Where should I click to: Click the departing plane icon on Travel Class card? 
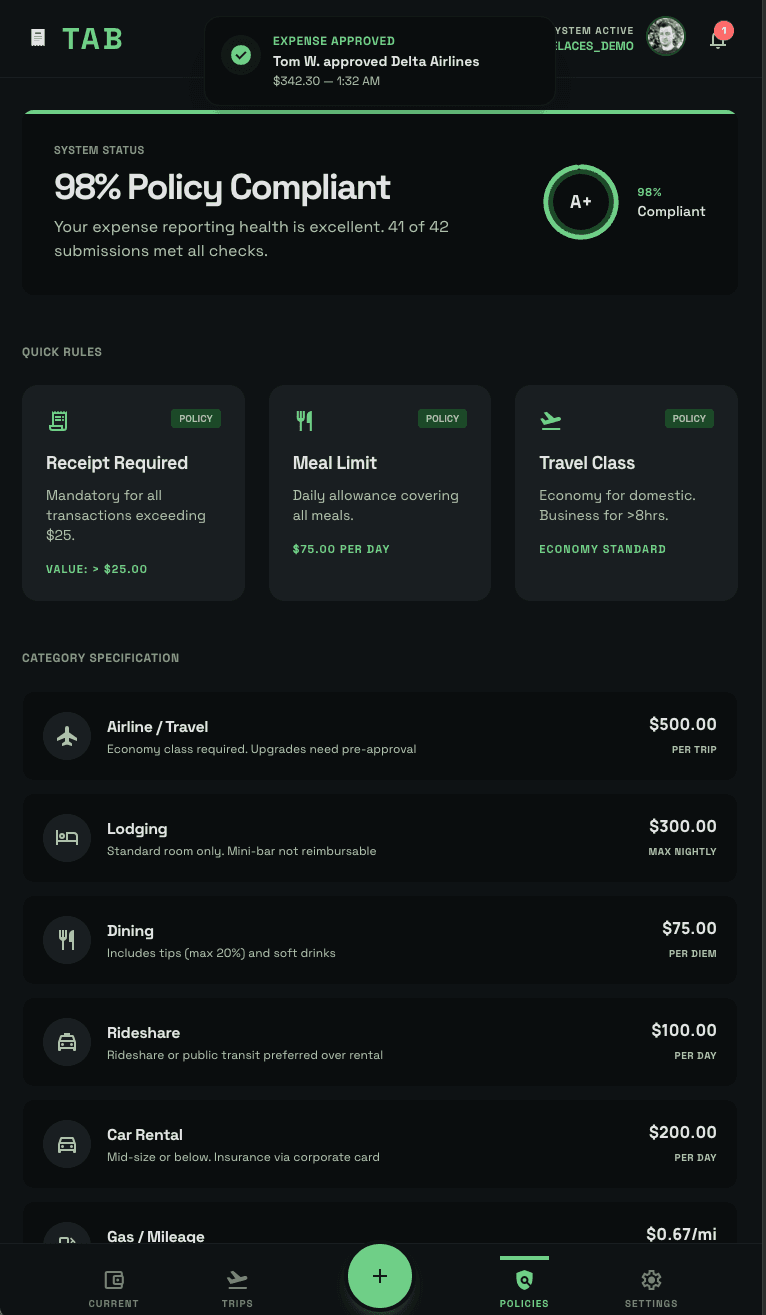click(551, 420)
